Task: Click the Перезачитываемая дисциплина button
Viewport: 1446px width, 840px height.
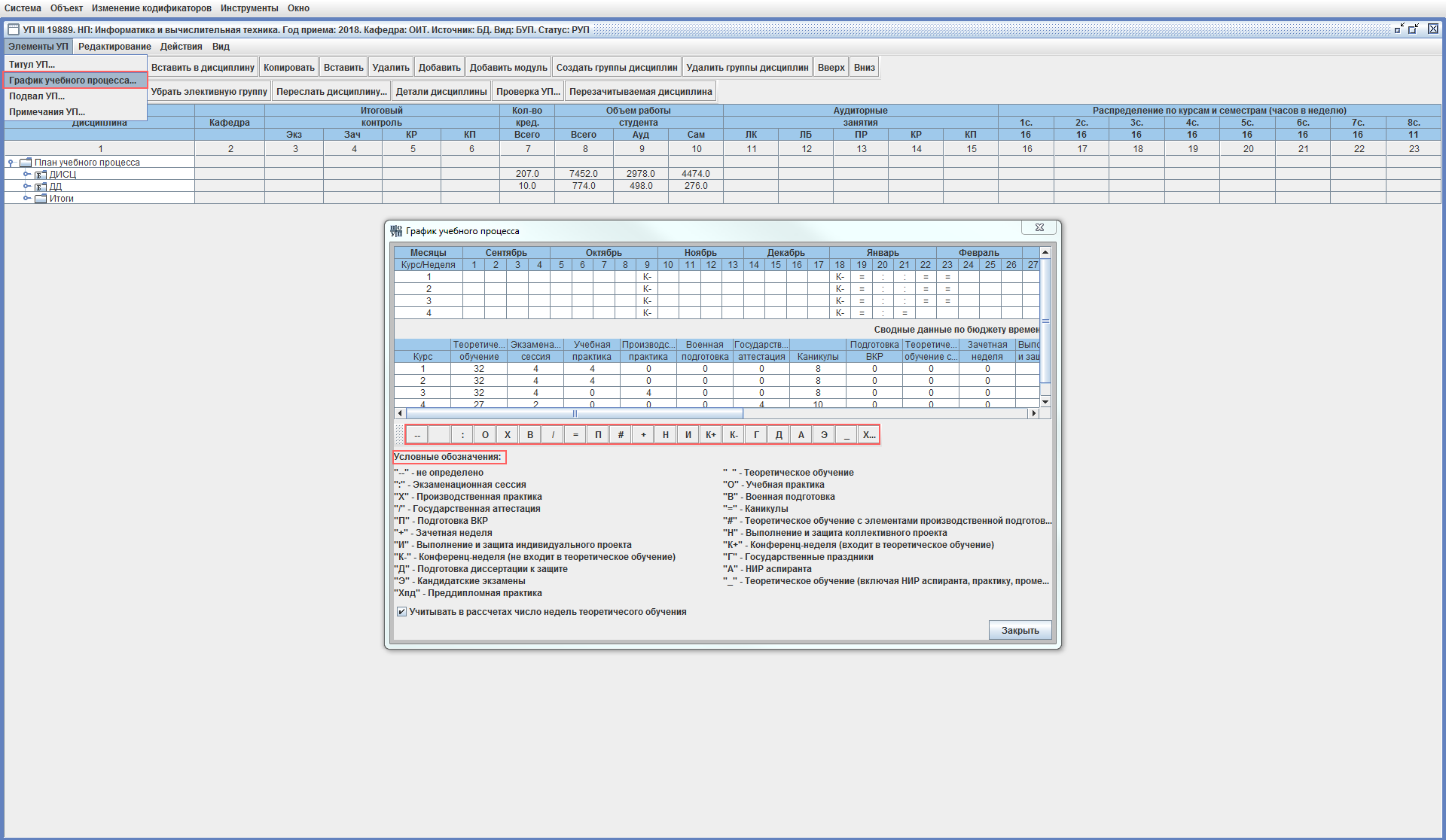Action: tap(641, 92)
